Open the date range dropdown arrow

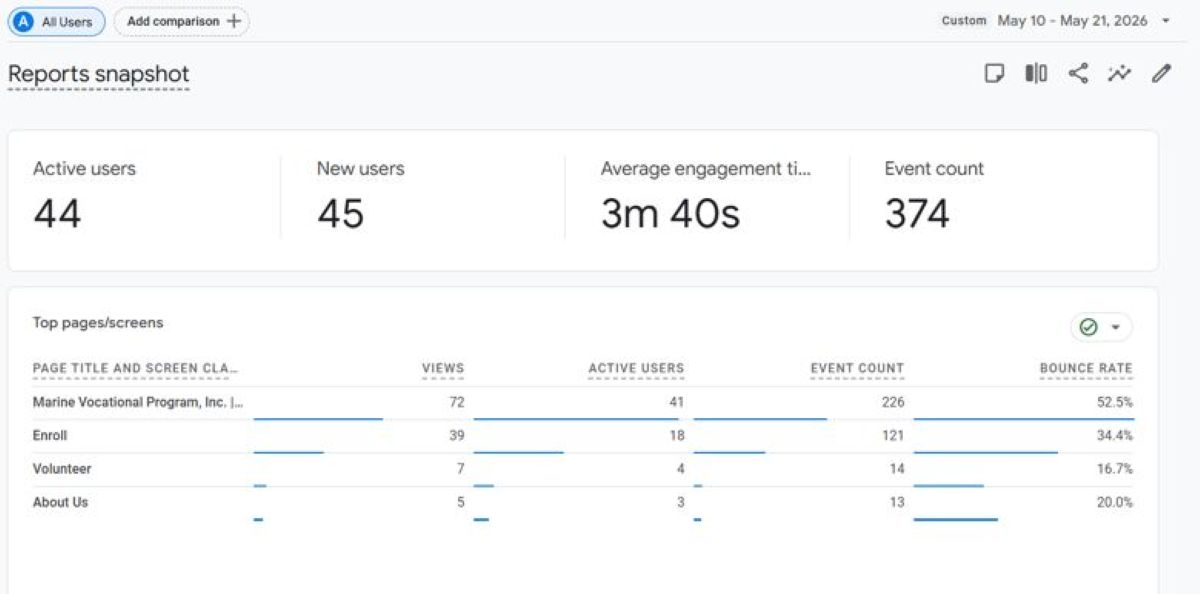click(x=1166, y=21)
